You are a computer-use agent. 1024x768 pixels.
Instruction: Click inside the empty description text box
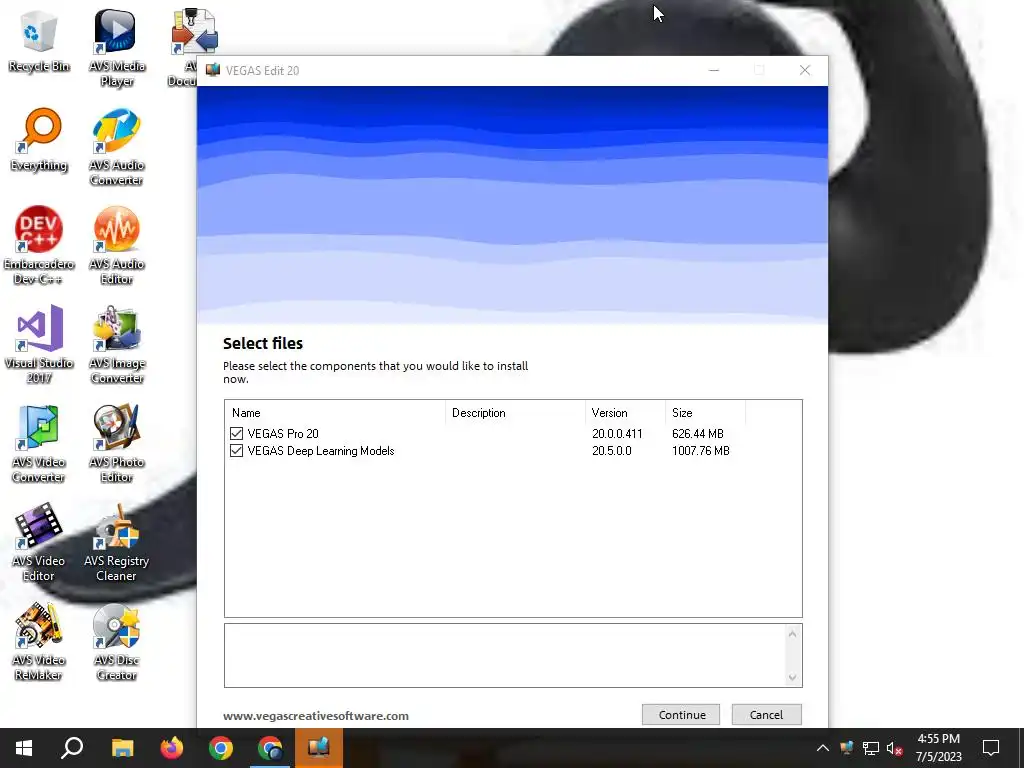click(x=505, y=655)
